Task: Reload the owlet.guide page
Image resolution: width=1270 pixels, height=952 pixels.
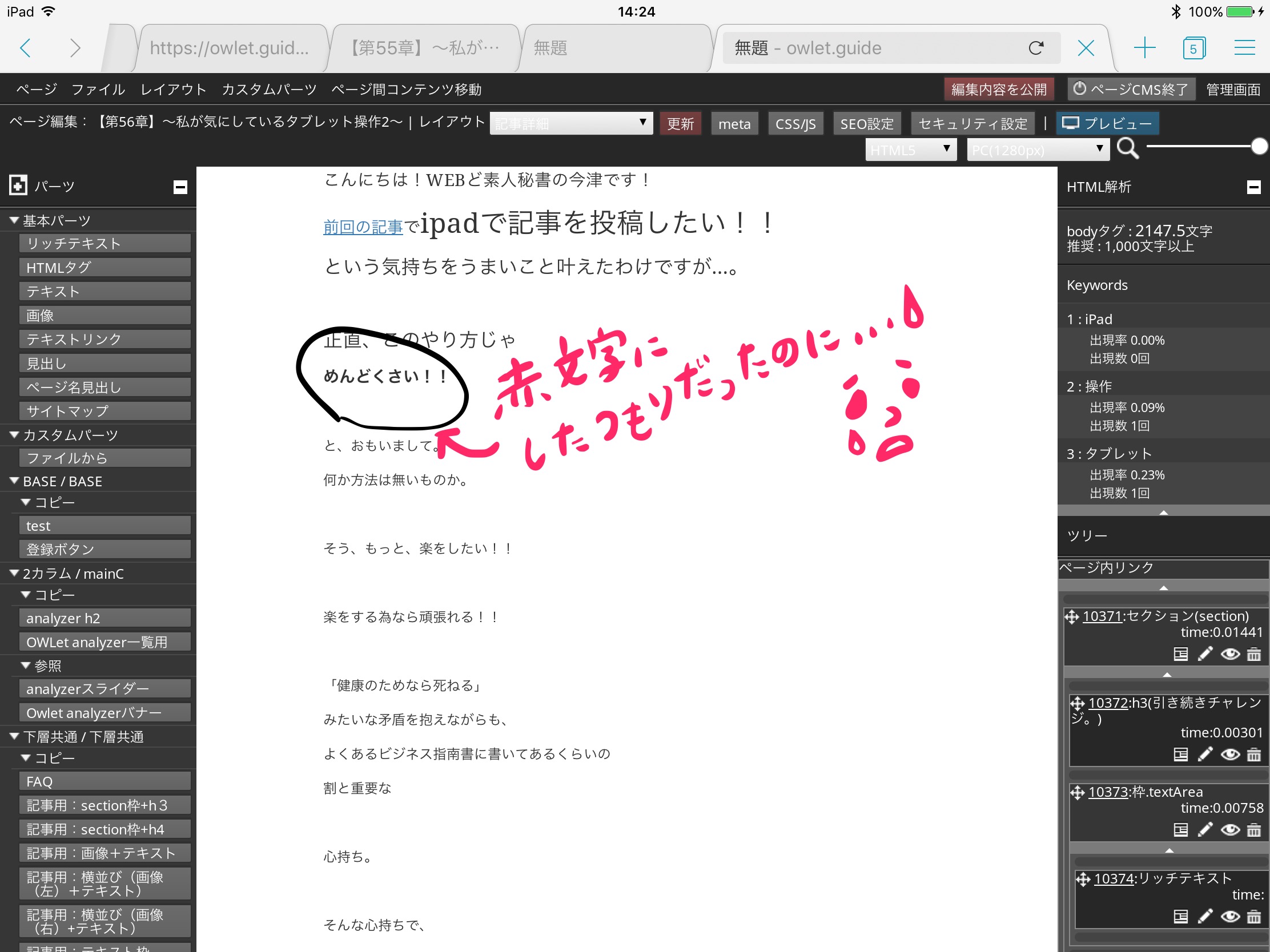Action: tap(1036, 47)
